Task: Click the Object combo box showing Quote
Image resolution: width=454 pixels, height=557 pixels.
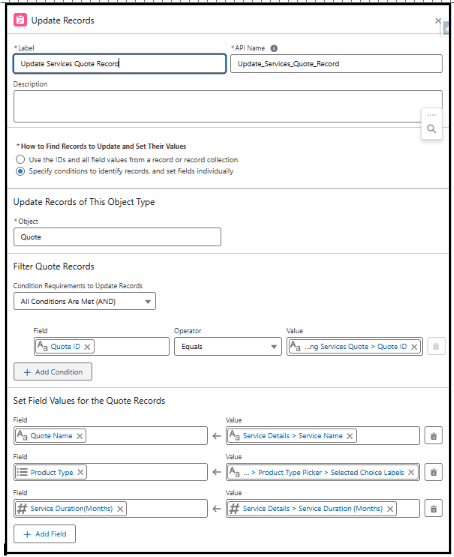Action: pyautogui.click(x=117, y=237)
